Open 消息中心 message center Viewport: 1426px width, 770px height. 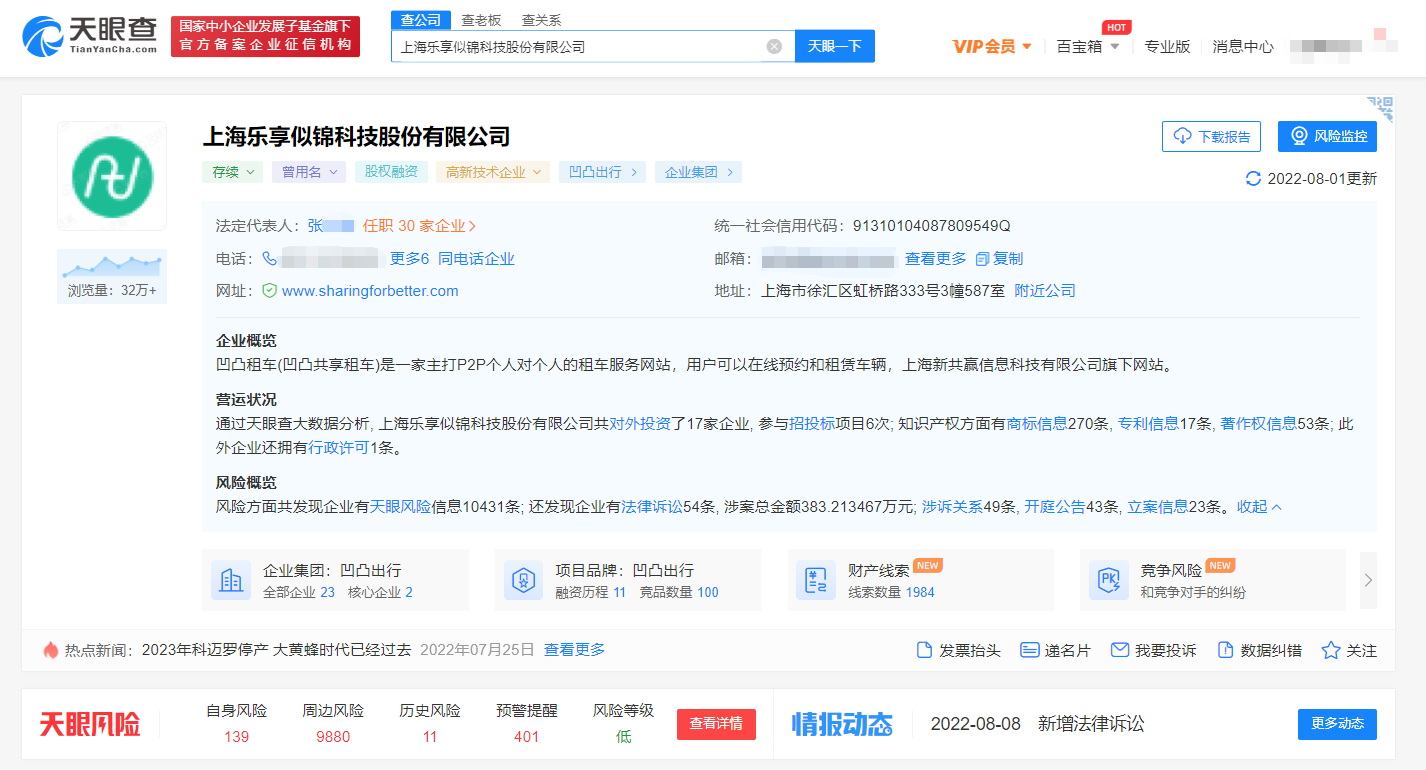point(1243,46)
